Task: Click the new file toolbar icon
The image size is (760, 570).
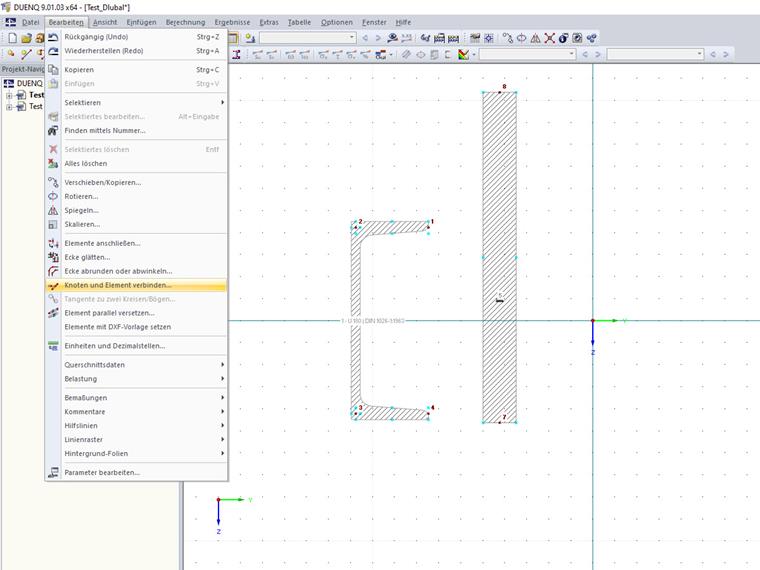Action: [13, 38]
